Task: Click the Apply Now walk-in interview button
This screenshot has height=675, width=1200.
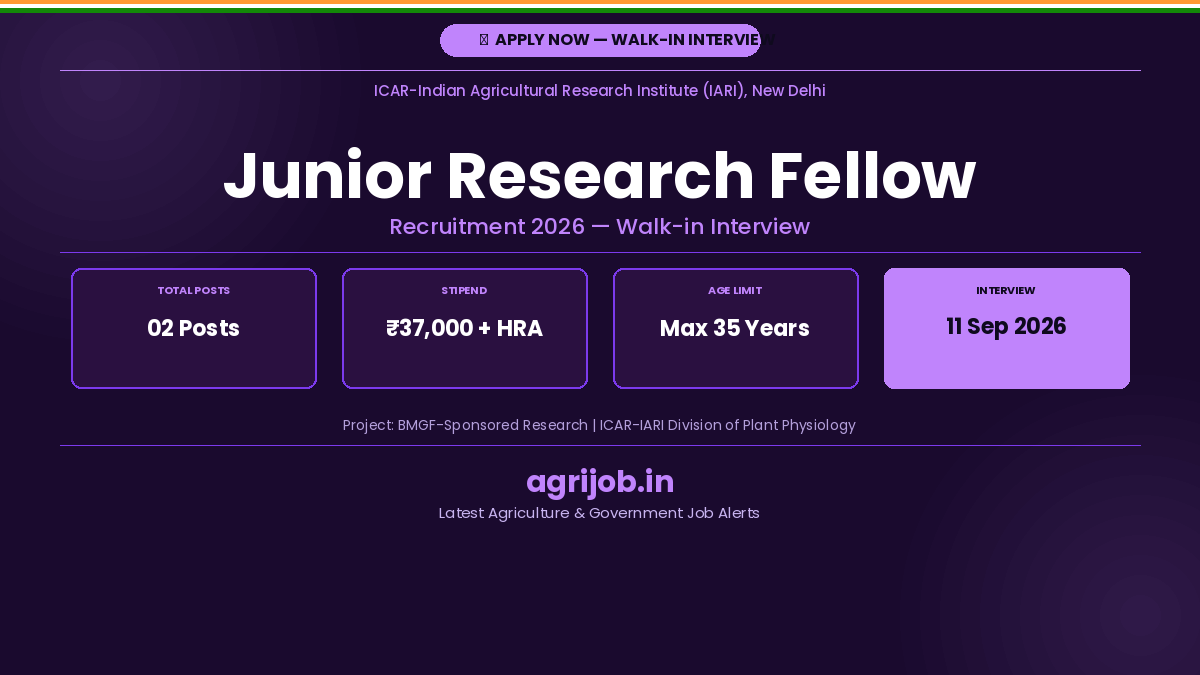Action: [600, 40]
